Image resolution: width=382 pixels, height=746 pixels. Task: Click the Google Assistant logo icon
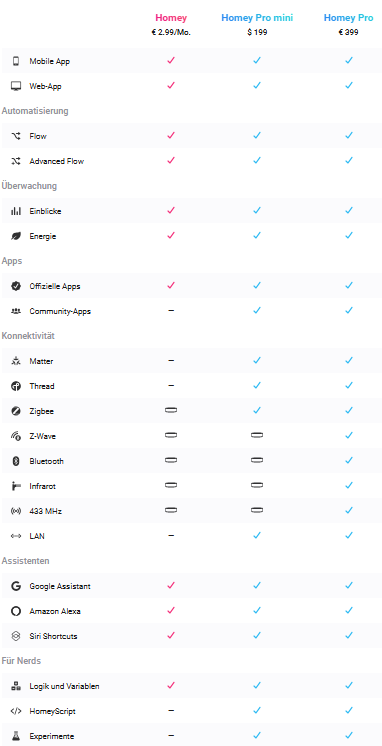16,586
